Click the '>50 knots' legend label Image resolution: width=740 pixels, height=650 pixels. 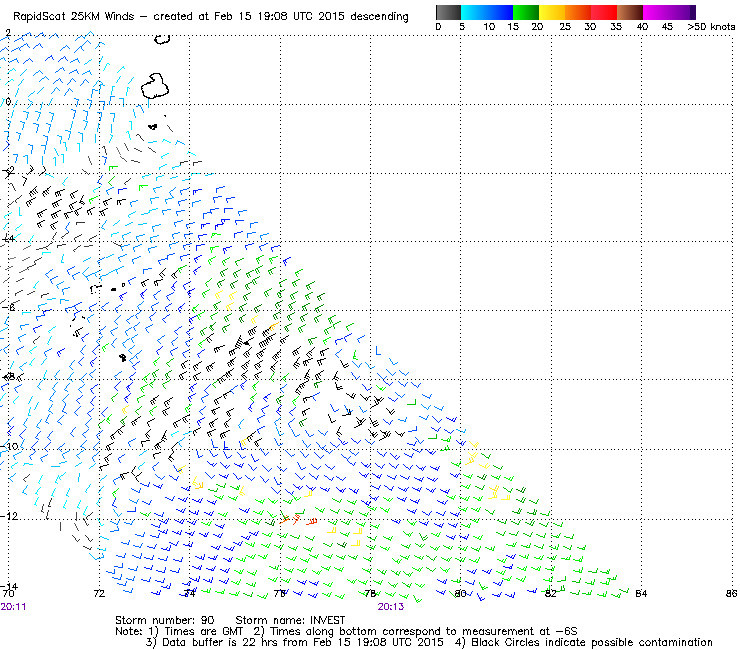pyautogui.click(x=711, y=27)
